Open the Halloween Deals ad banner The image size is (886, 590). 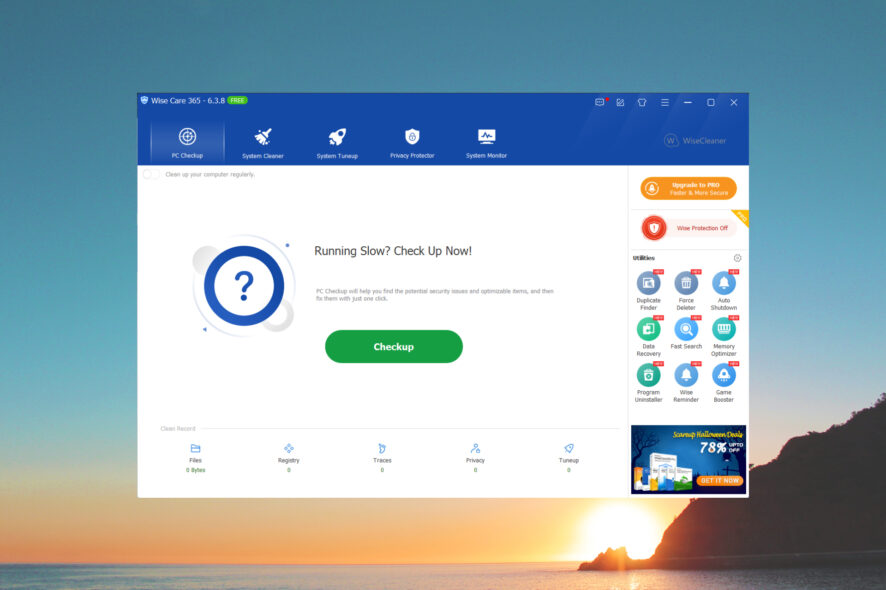(688, 459)
